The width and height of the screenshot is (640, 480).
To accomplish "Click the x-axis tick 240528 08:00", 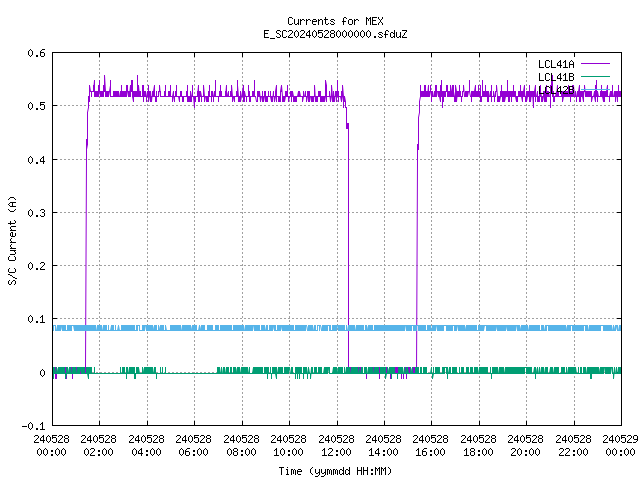I will click(241, 445).
